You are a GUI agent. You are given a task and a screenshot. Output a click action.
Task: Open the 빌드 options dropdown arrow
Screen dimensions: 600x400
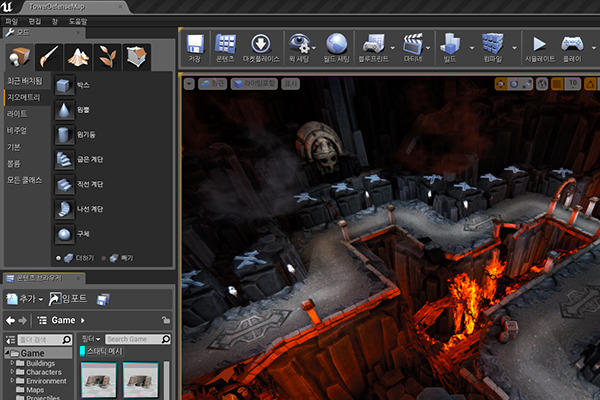472,48
